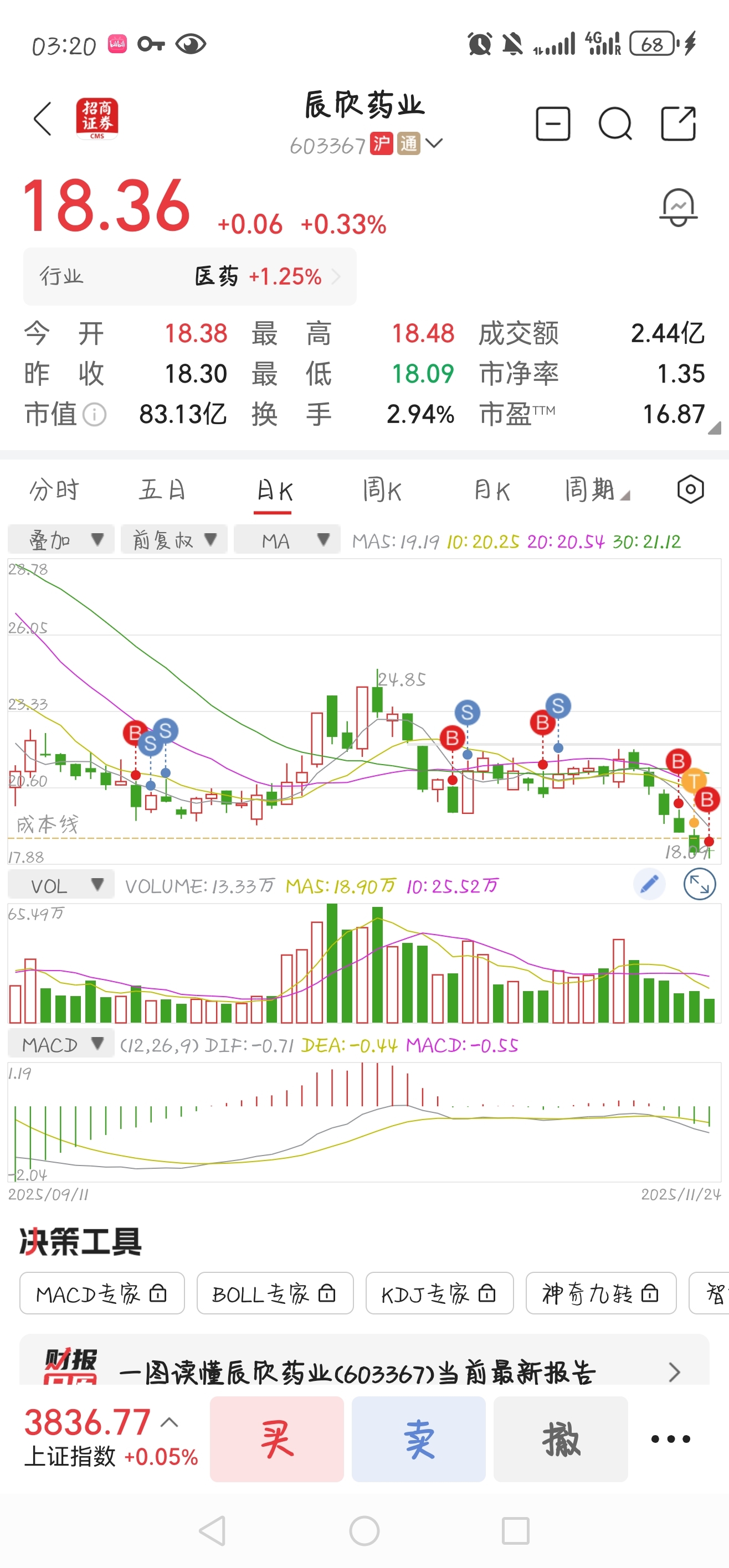Image resolution: width=729 pixels, height=1568 pixels.
Task: Tap 换手 2.94% value
Action: 420,415
